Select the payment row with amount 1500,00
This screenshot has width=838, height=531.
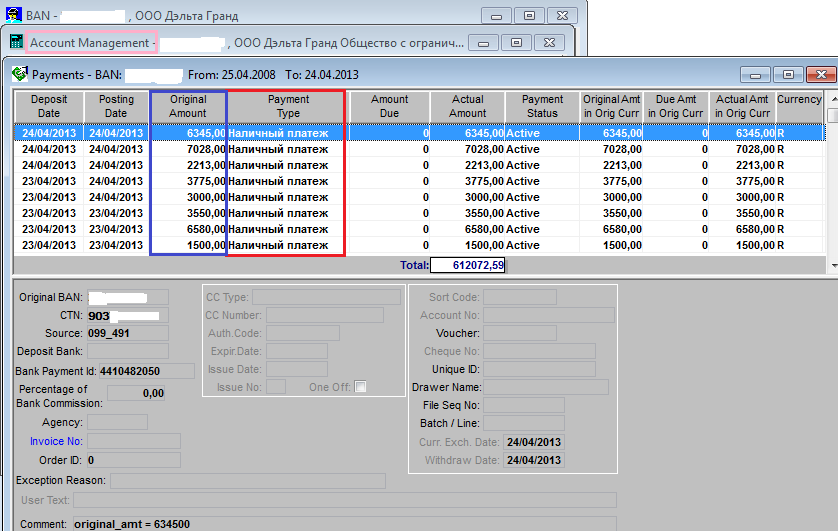418,245
